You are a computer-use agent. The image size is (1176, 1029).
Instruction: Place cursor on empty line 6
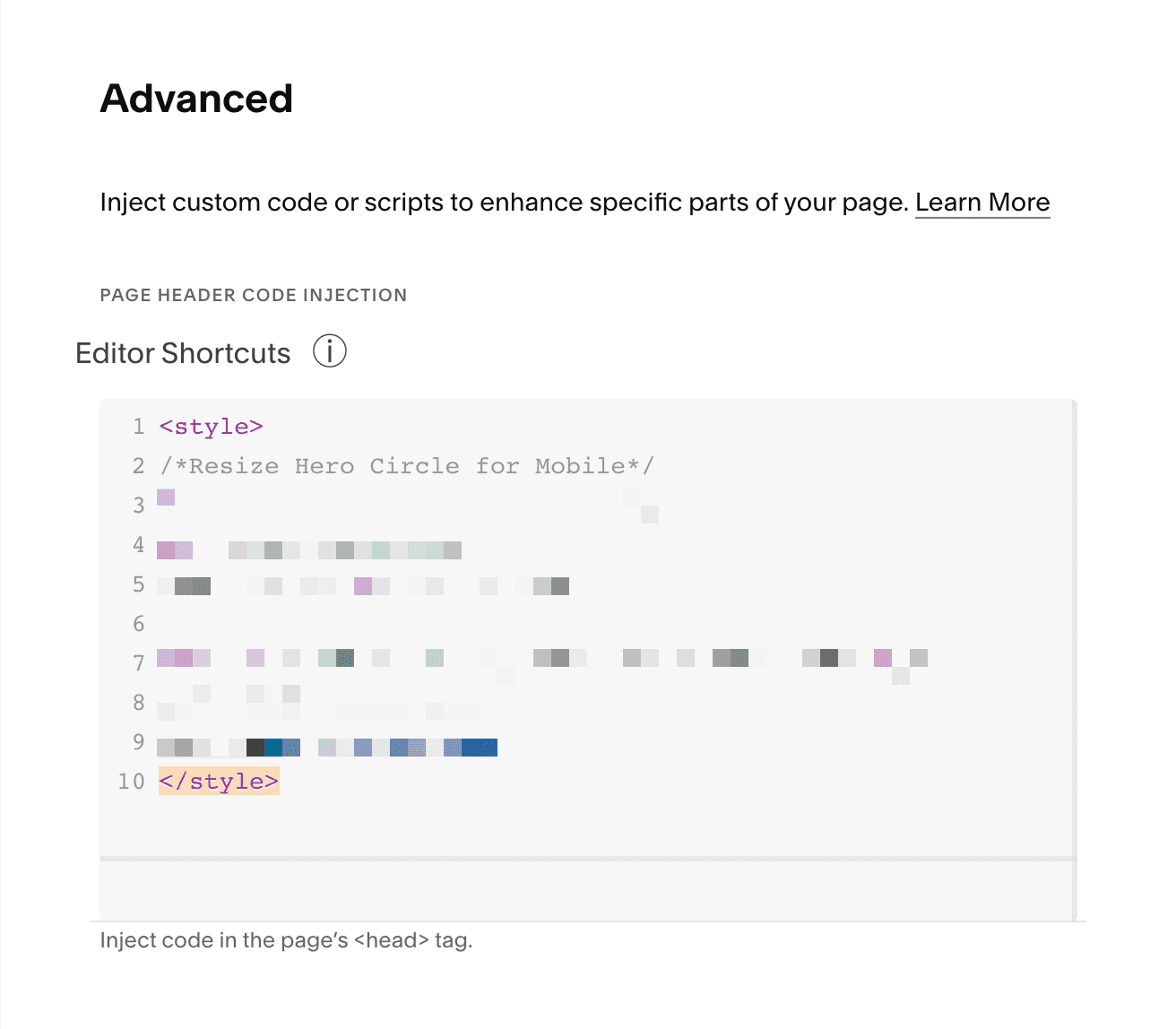pyautogui.click(x=614, y=624)
